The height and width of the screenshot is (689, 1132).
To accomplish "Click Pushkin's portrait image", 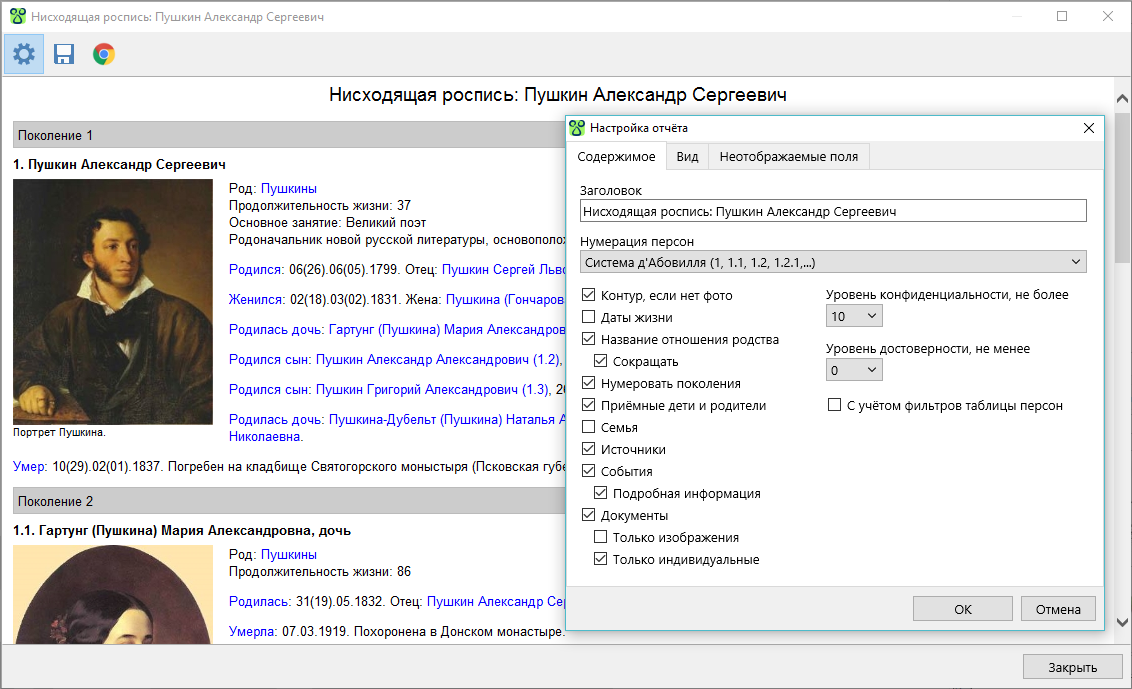I will click(x=113, y=302).
